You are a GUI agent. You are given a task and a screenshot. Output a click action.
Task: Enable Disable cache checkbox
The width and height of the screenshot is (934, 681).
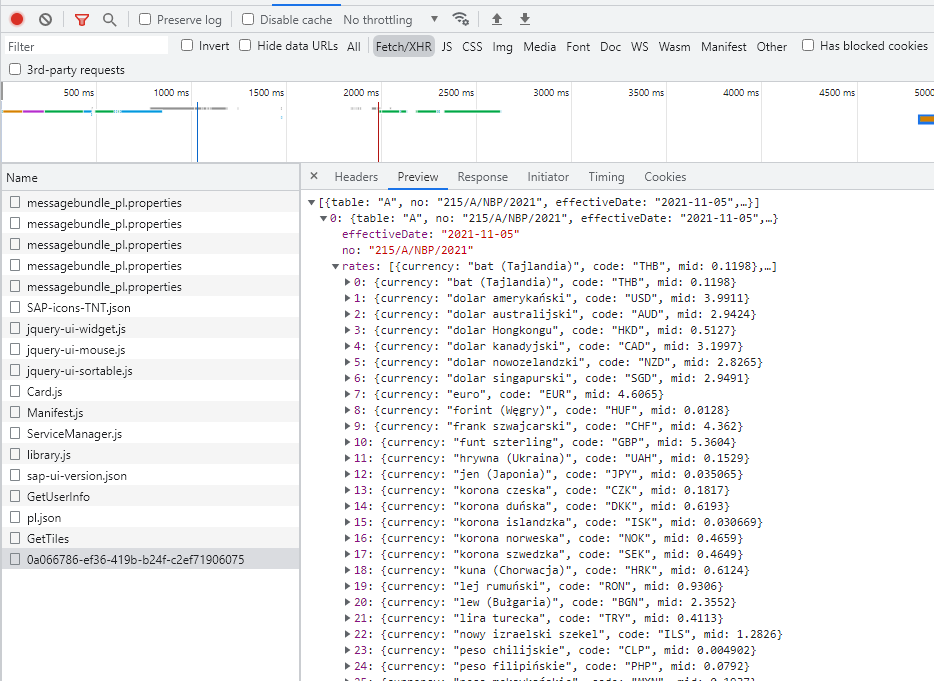tap(248, 20)
